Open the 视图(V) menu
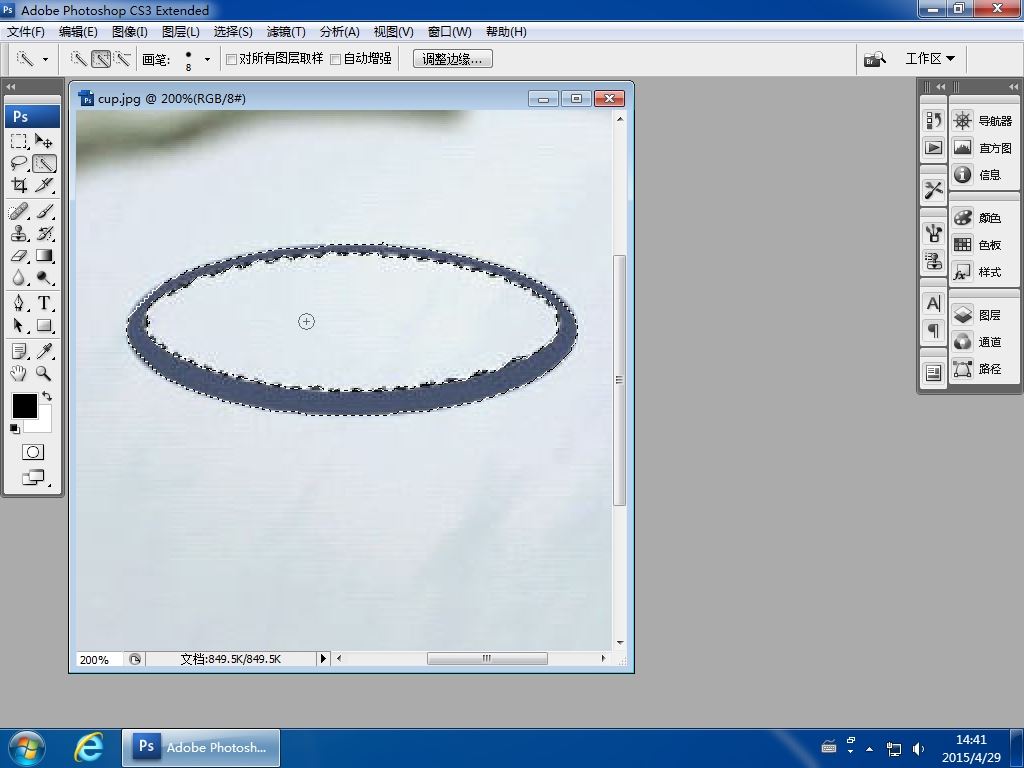Image resolution: width=1024 pixels, height=768 pixels. coord(393,32)
